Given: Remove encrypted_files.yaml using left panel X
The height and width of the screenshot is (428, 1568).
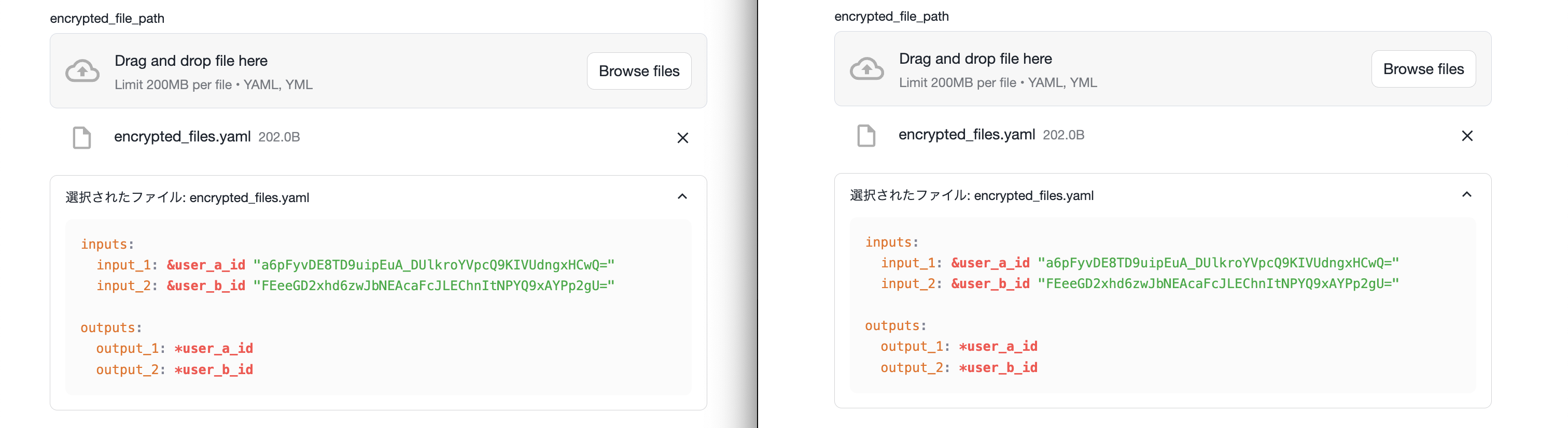Looking at the screenshot, I should tap(682, 138).
